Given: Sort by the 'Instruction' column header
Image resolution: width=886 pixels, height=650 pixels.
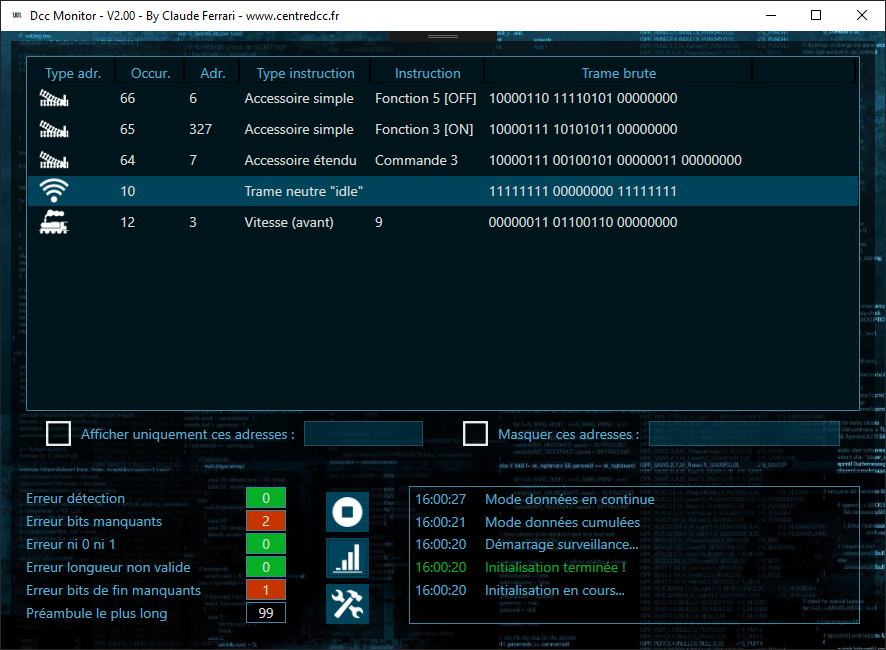Looking at the screenshot, I should pyautogui.click(x=428, y=73).
